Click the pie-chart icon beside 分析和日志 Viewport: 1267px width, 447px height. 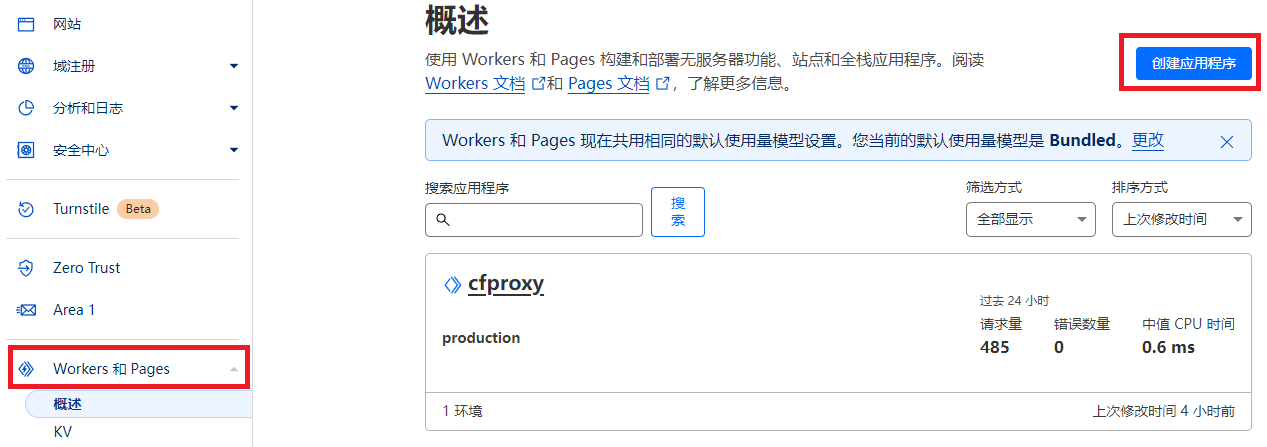pos(27,108)
